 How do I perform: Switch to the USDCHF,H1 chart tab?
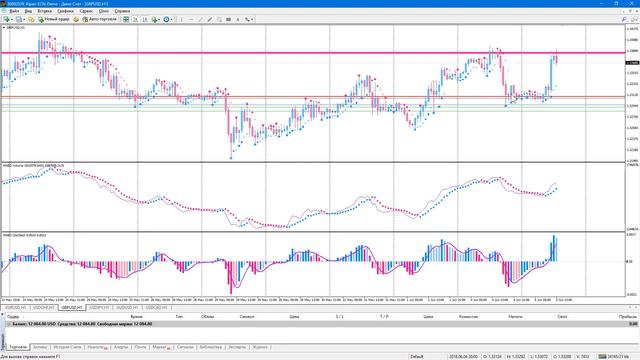coord(44,307)
